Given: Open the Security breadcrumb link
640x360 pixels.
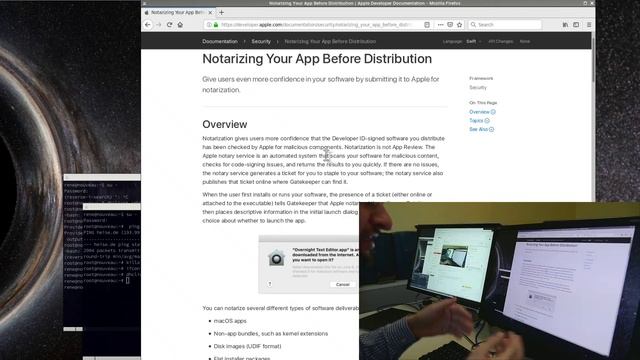Looking at the screenshot, I should [x=261, y=42].
